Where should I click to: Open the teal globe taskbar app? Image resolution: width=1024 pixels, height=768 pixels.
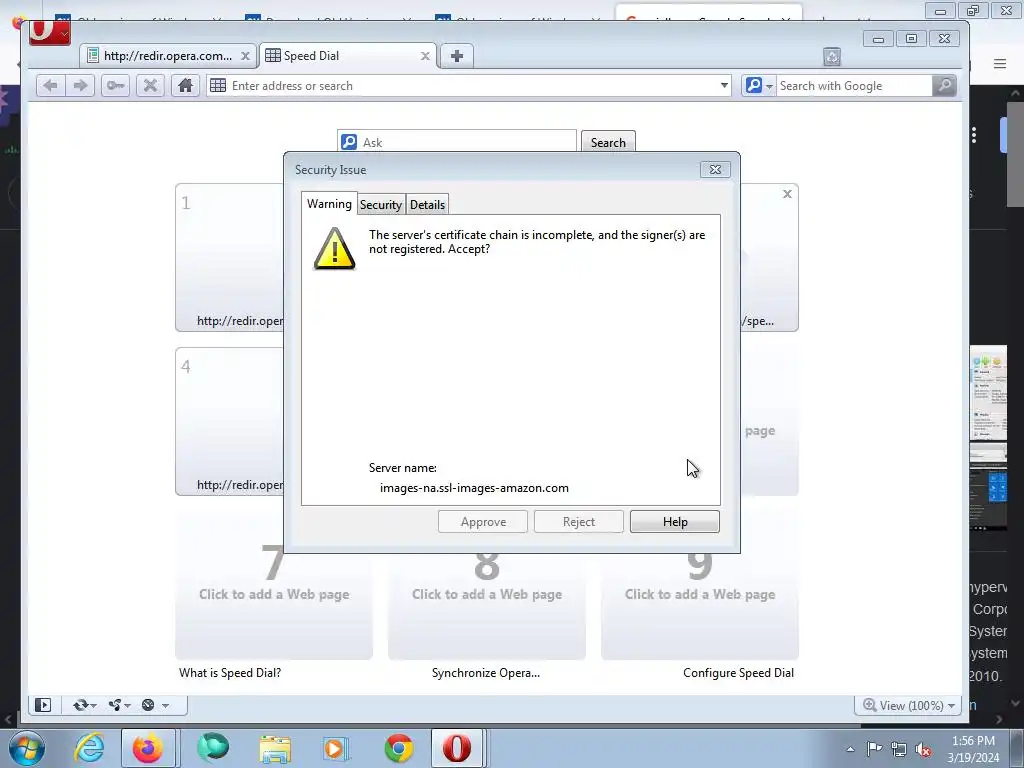[214, 748]
